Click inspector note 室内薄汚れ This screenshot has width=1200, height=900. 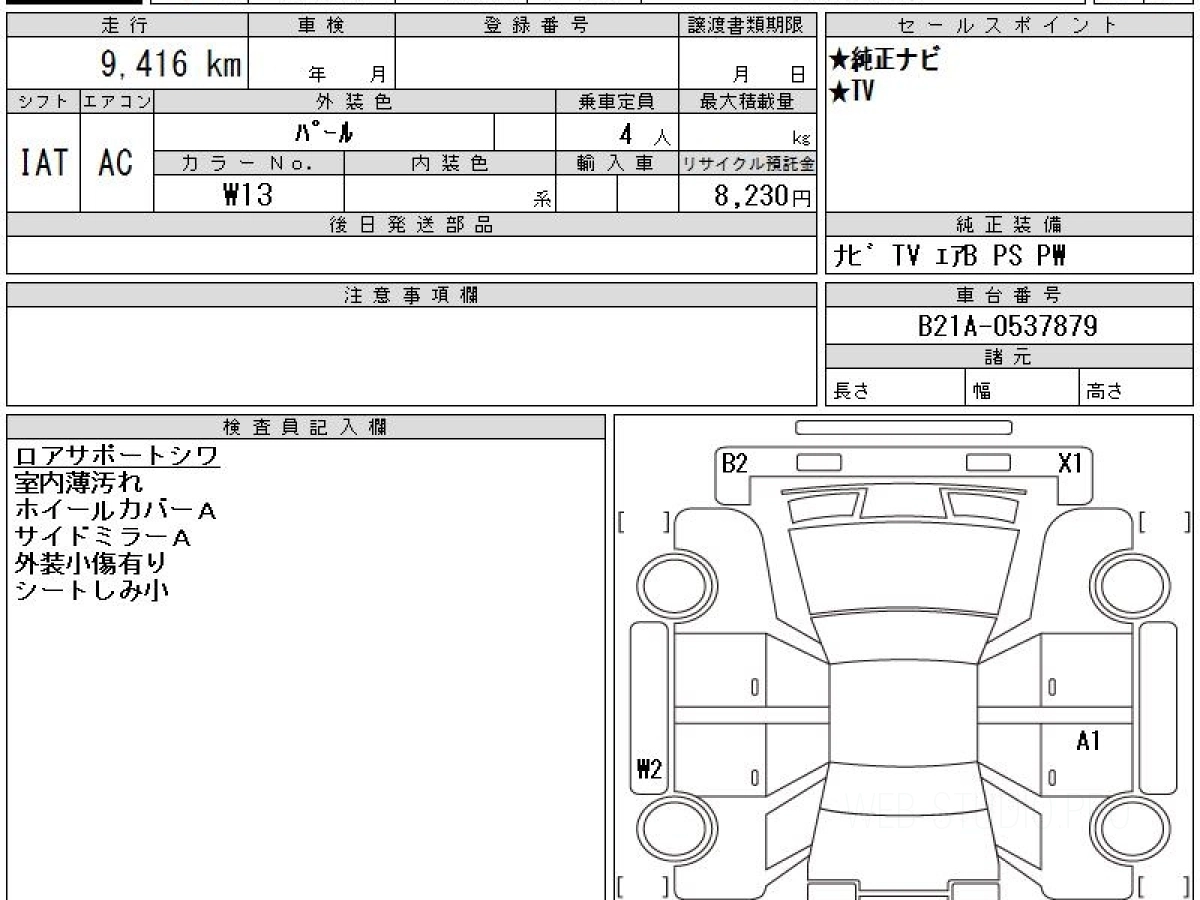(x=78, y=483)
